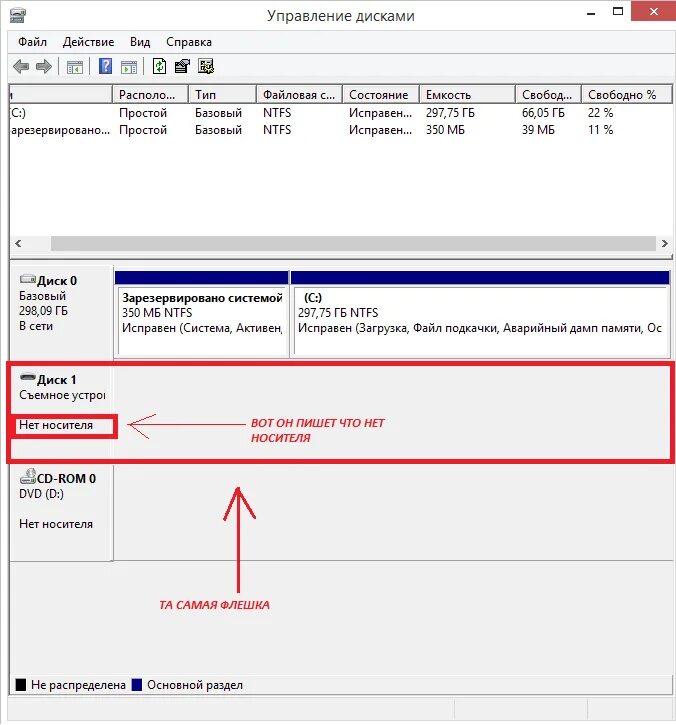Click the Диск 1 label
The image size is (676, 725).
[56, 380]
